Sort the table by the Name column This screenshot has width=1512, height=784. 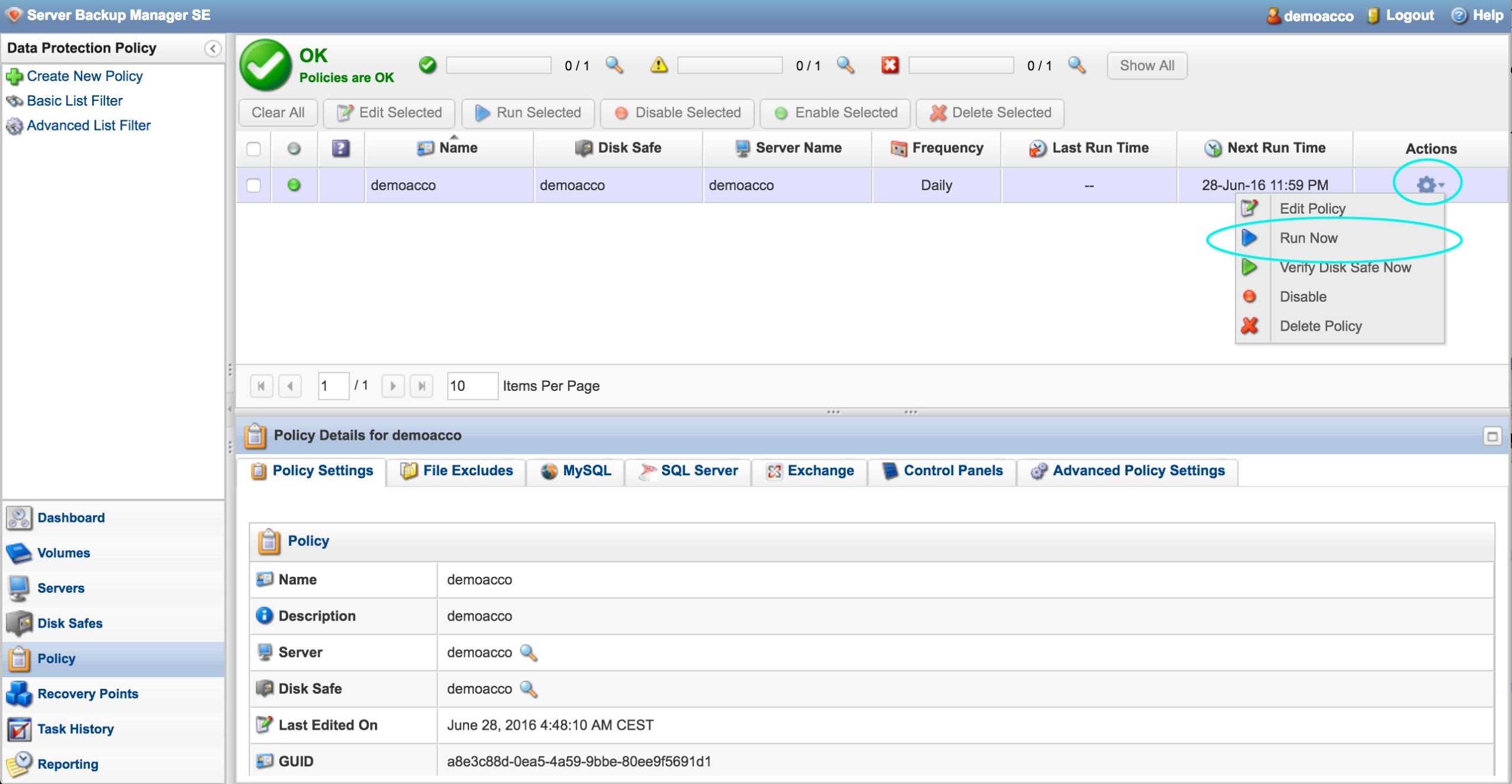tap(458, 148)
